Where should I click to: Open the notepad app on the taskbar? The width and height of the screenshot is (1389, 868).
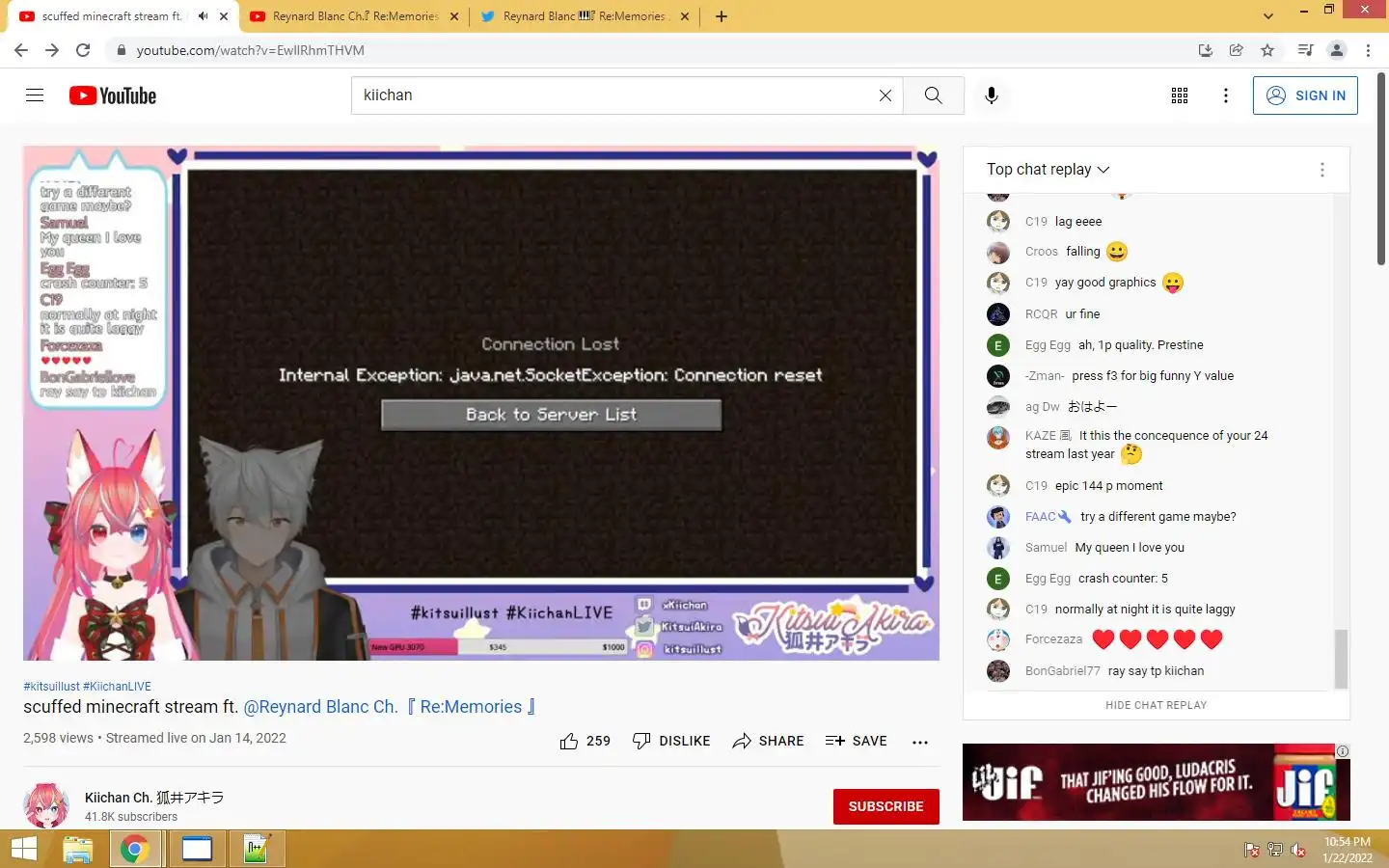tap(256, 850)
